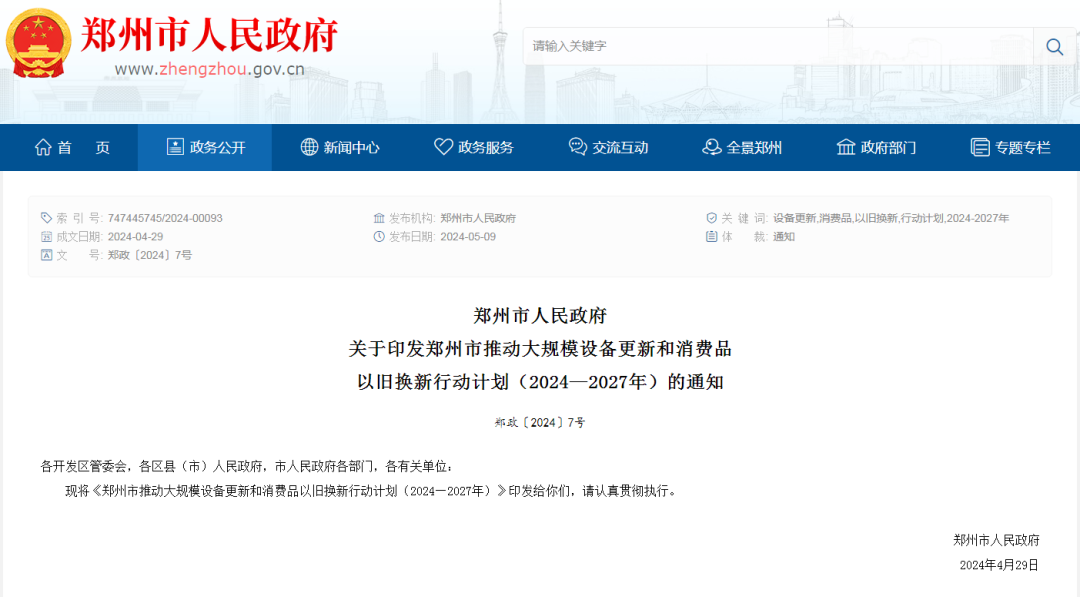Click the www.zhengzhou.gov.cn URL text
1080x597 pixels.
209,70
